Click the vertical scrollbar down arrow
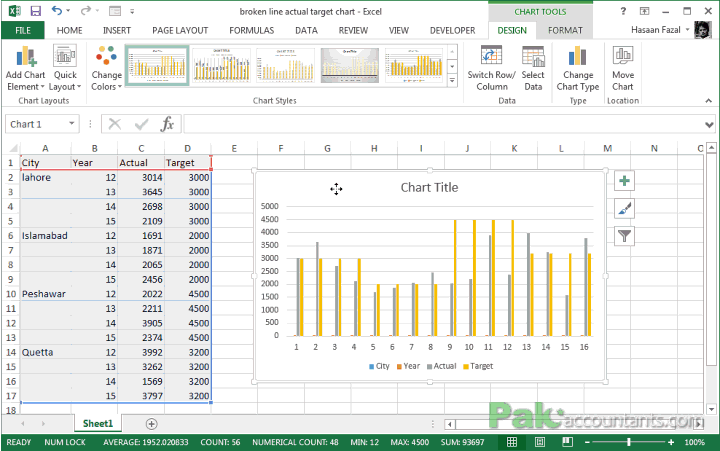Viewport: 720px width, 451px height. [711, 409]
